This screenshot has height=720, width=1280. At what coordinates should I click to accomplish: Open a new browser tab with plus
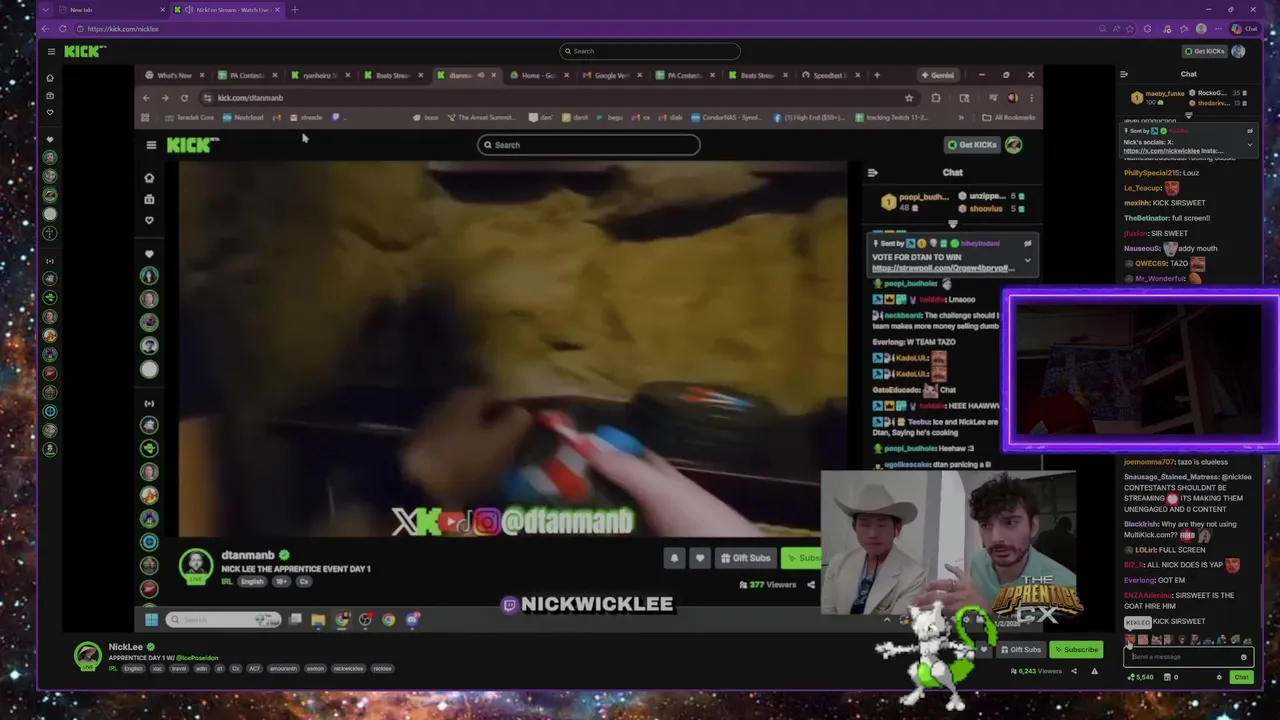(x=294, y=10)
